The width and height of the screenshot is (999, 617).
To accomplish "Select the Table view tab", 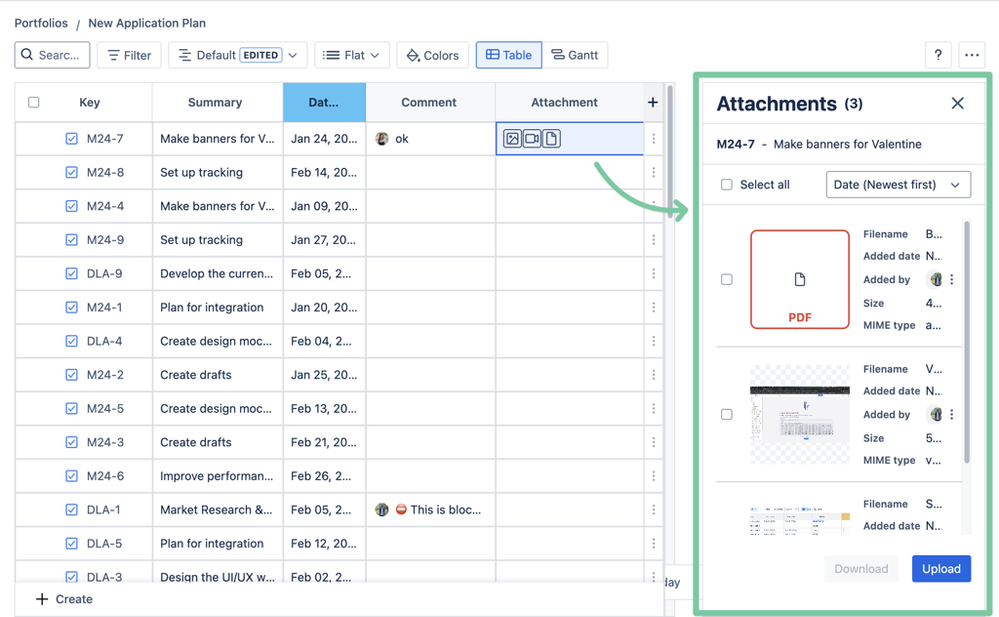I will (508, 55).
